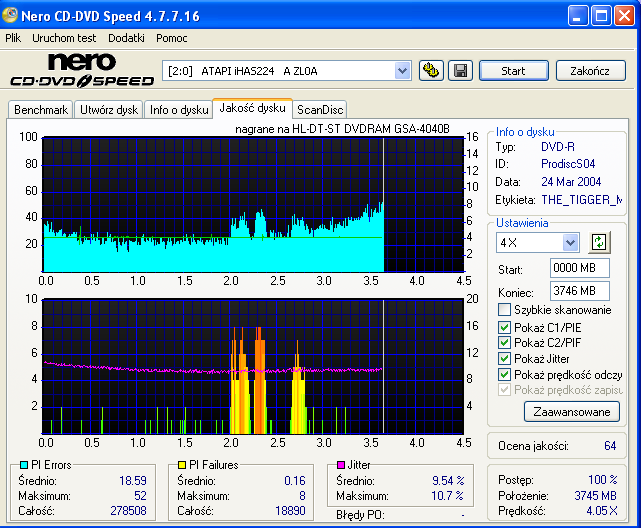Click PI Errors maximum value 52
641x528 pixels.
click(x=140, y=496)
